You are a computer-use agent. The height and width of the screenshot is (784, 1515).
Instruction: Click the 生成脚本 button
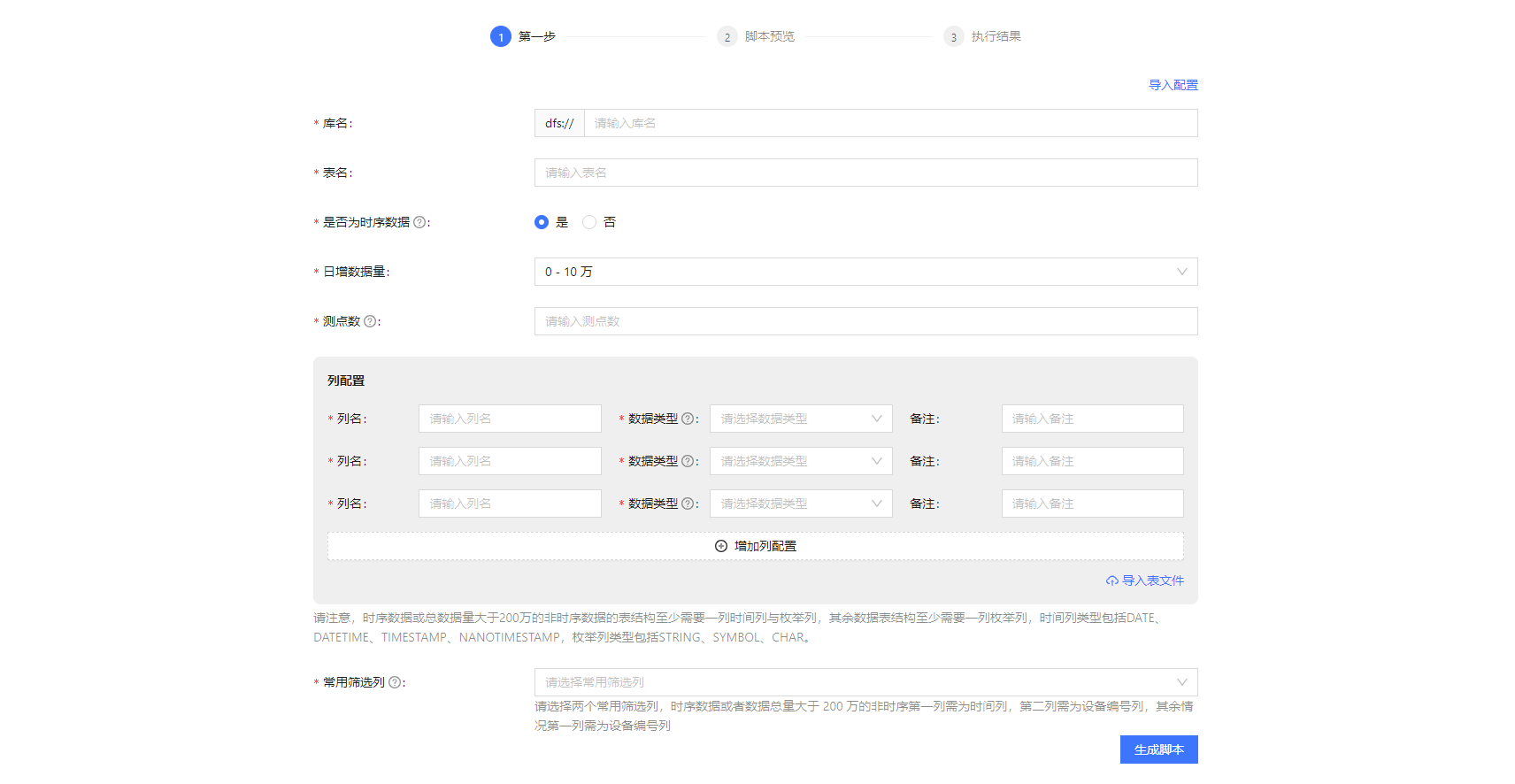click(x=1159, y=749)
